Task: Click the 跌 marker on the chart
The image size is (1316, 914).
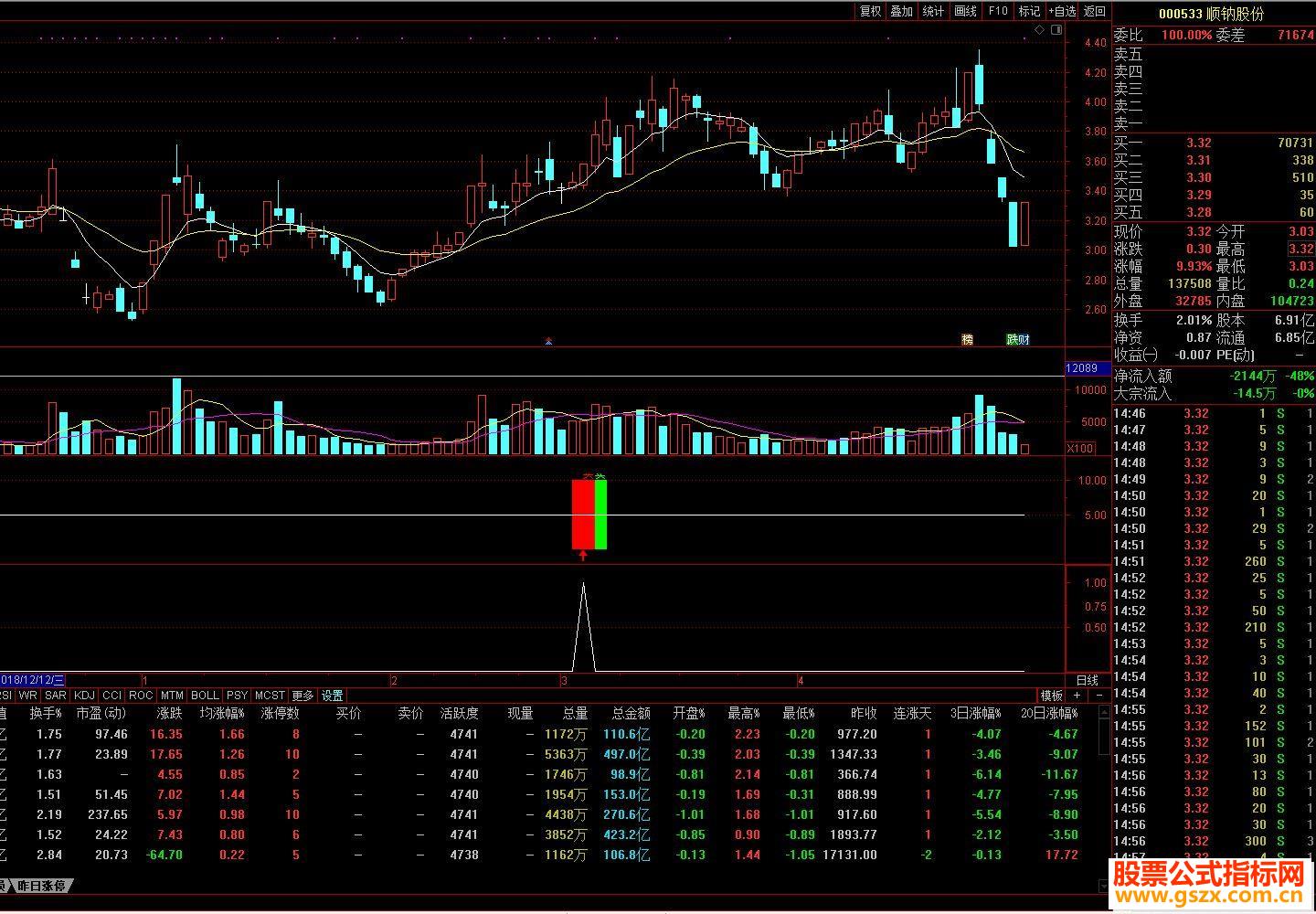Action: point(1013,339)
